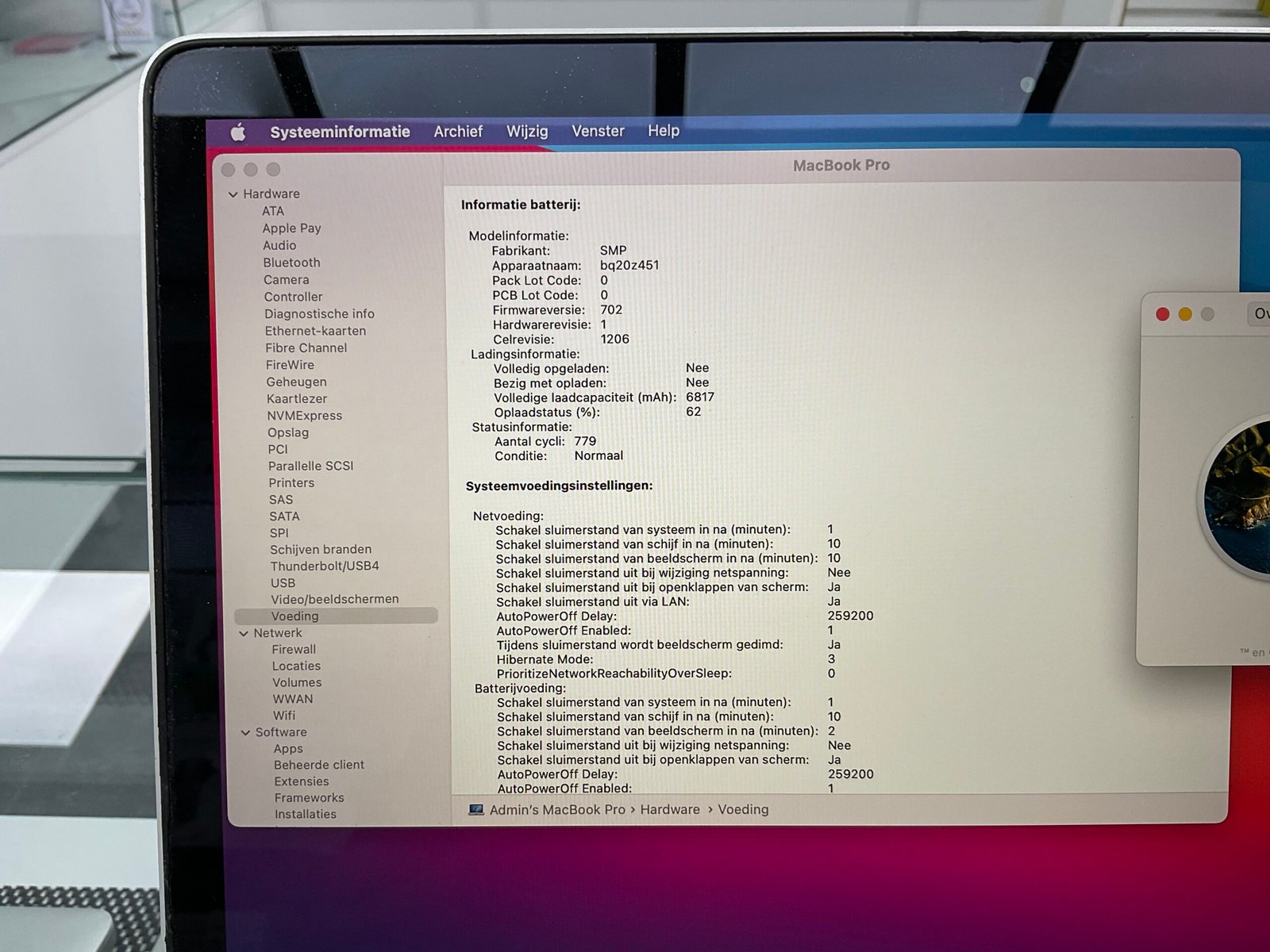
Task: Click the Systeemvoedingsinstellingen heading
Action: (x=559, y=486)
